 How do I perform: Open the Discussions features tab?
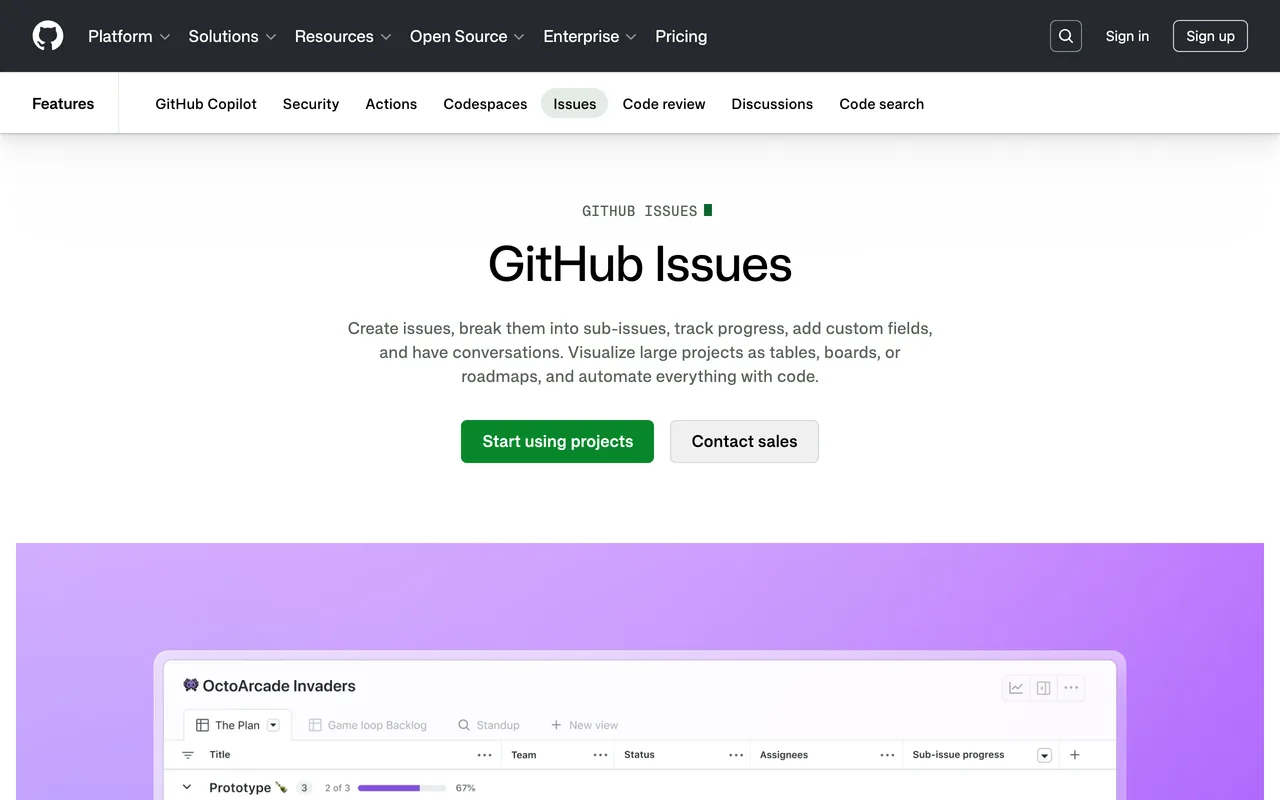point(772,104)
